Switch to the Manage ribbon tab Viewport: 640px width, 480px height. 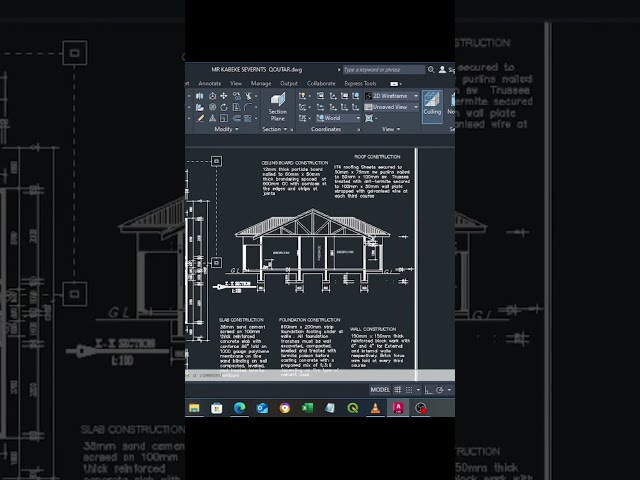tap(261, 83)
